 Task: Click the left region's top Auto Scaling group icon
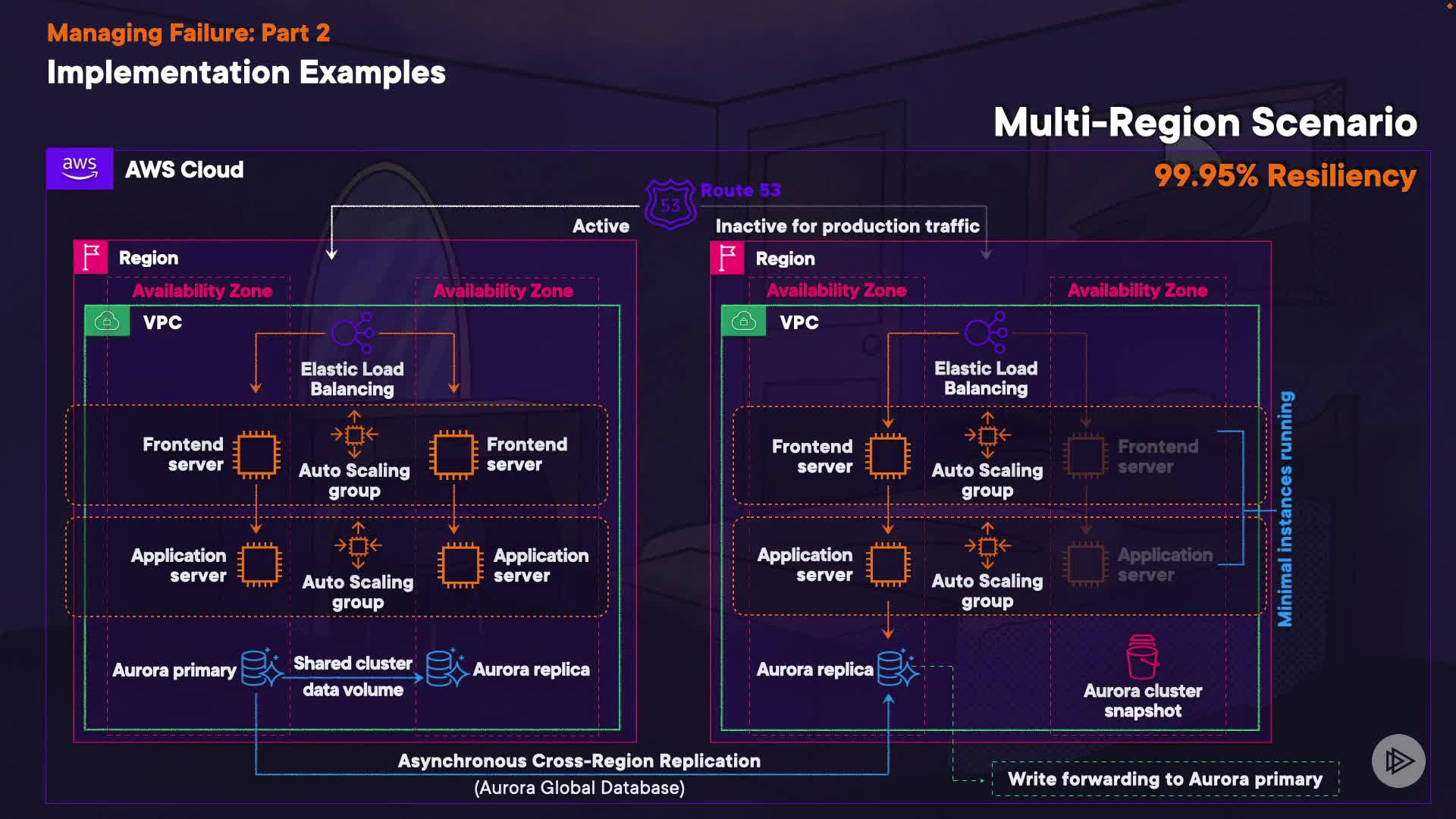tap(354, 435)
